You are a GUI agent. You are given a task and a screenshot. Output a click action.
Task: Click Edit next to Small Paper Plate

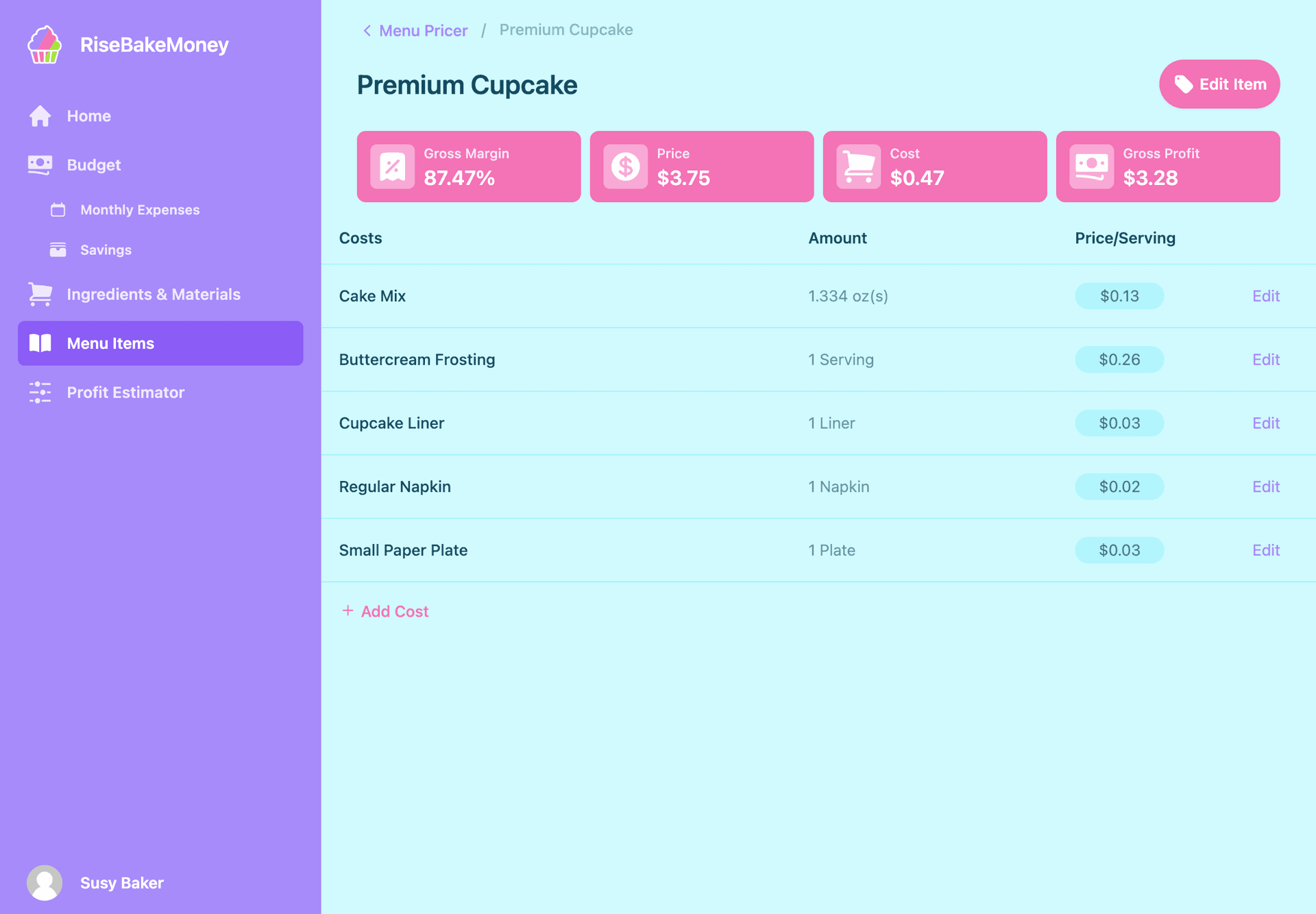coord(1265,549)
